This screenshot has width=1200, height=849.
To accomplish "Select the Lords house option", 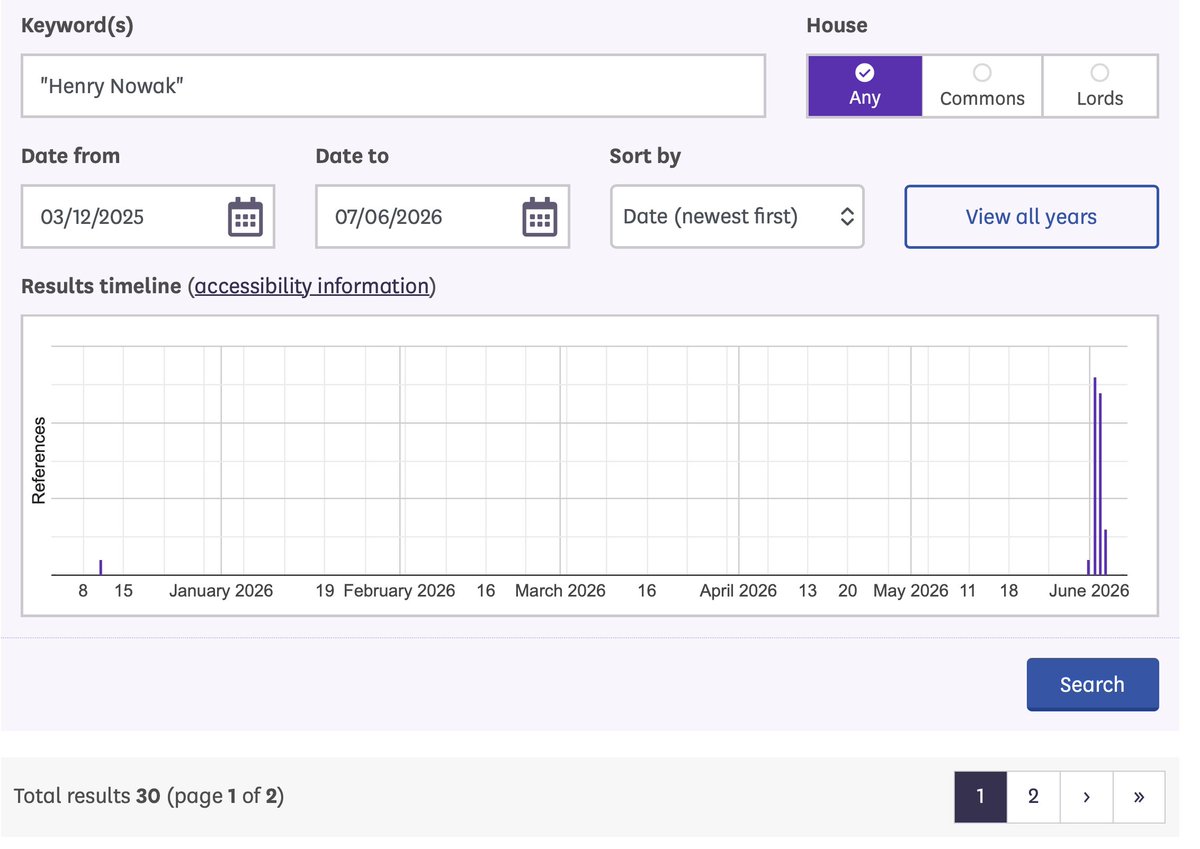I will point(1100,86).
